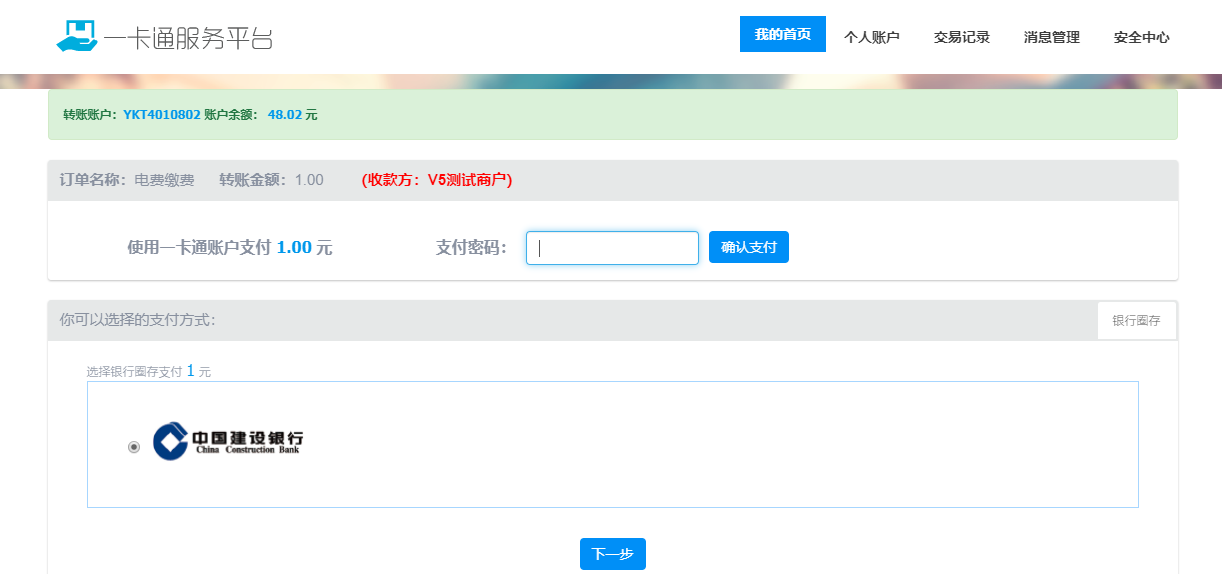This screenshot has width=1222, height=574.
Task: Click account number YKT4010802
Action: [x=162, y=115]
